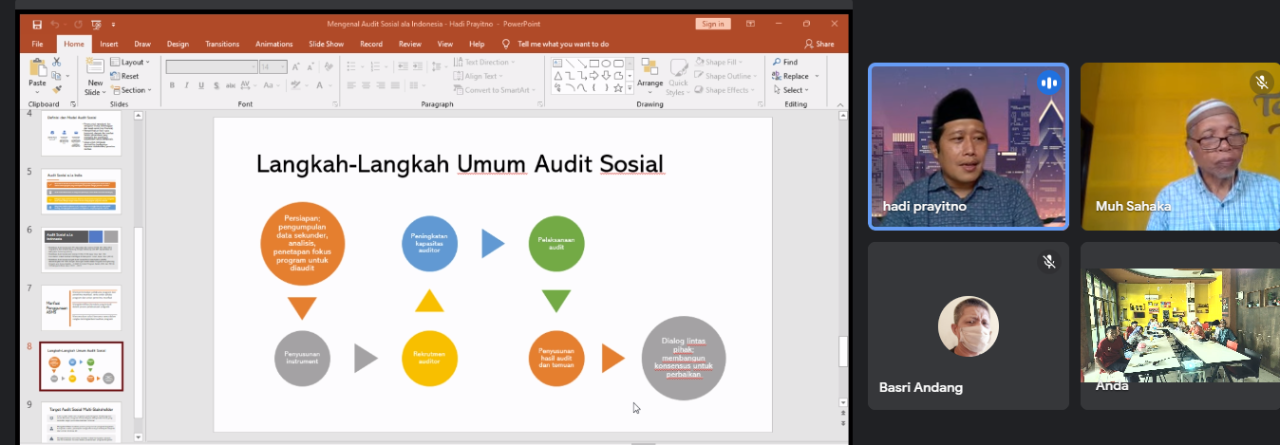Toggle Bold formatting

point(172,86)
